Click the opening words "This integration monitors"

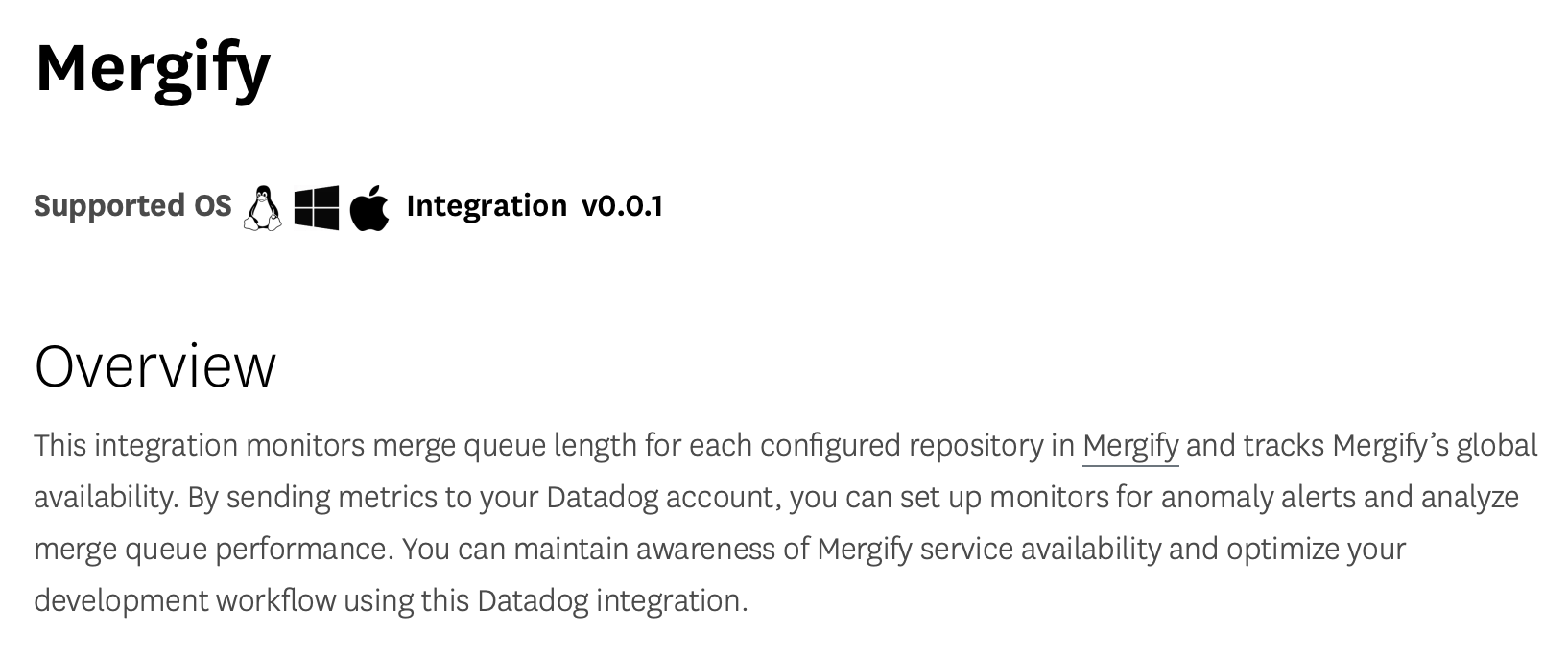coord(200,446)
